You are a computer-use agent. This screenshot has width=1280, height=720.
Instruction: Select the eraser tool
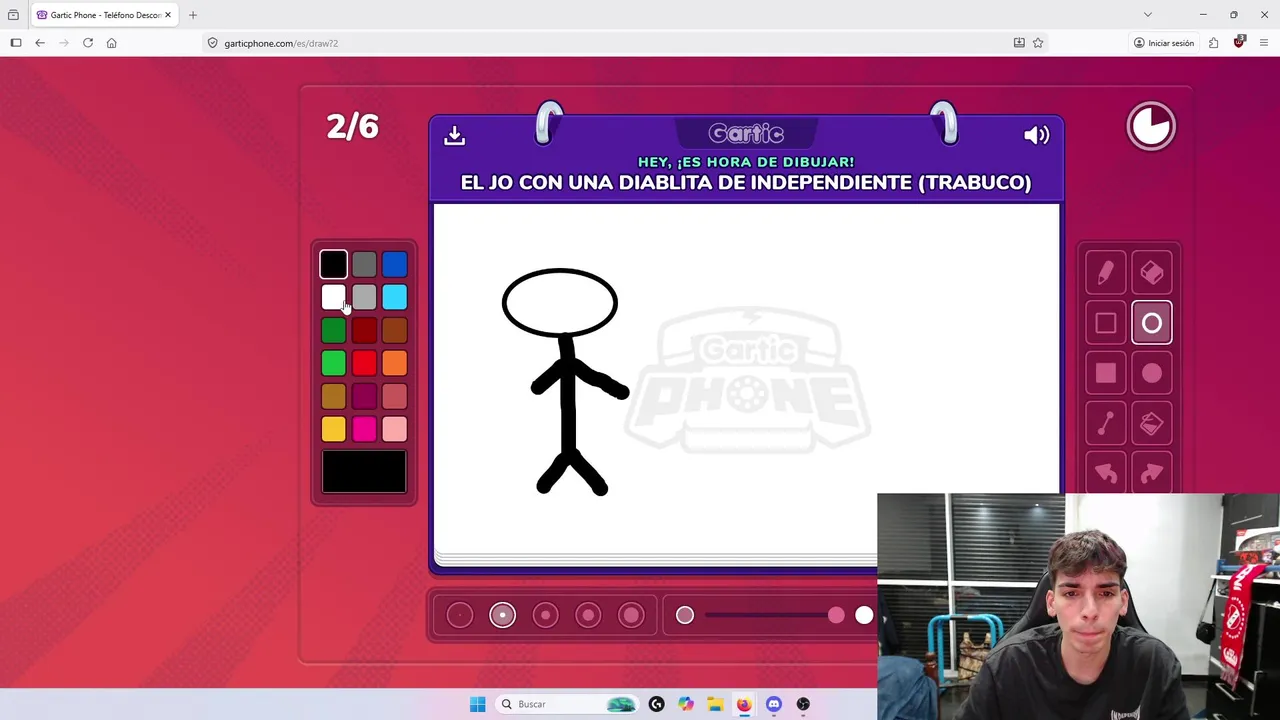tap(1152, 273)
